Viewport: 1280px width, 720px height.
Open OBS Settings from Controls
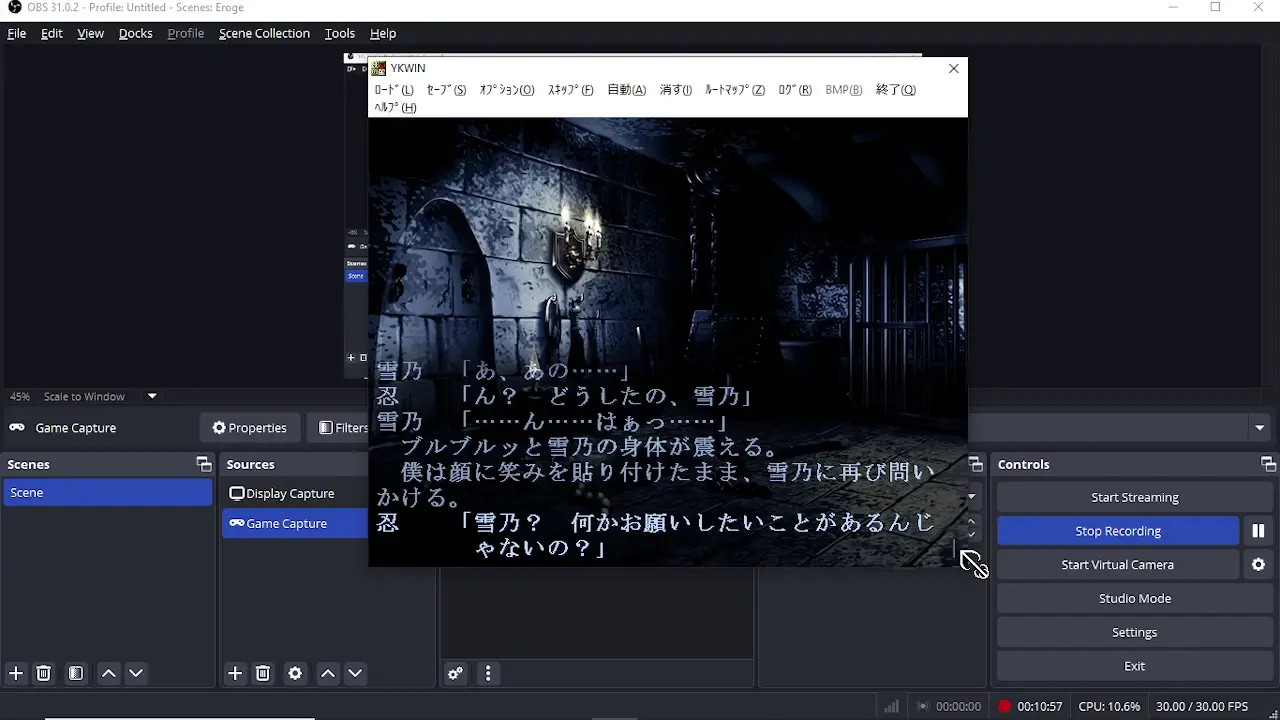click(1135, 633)
